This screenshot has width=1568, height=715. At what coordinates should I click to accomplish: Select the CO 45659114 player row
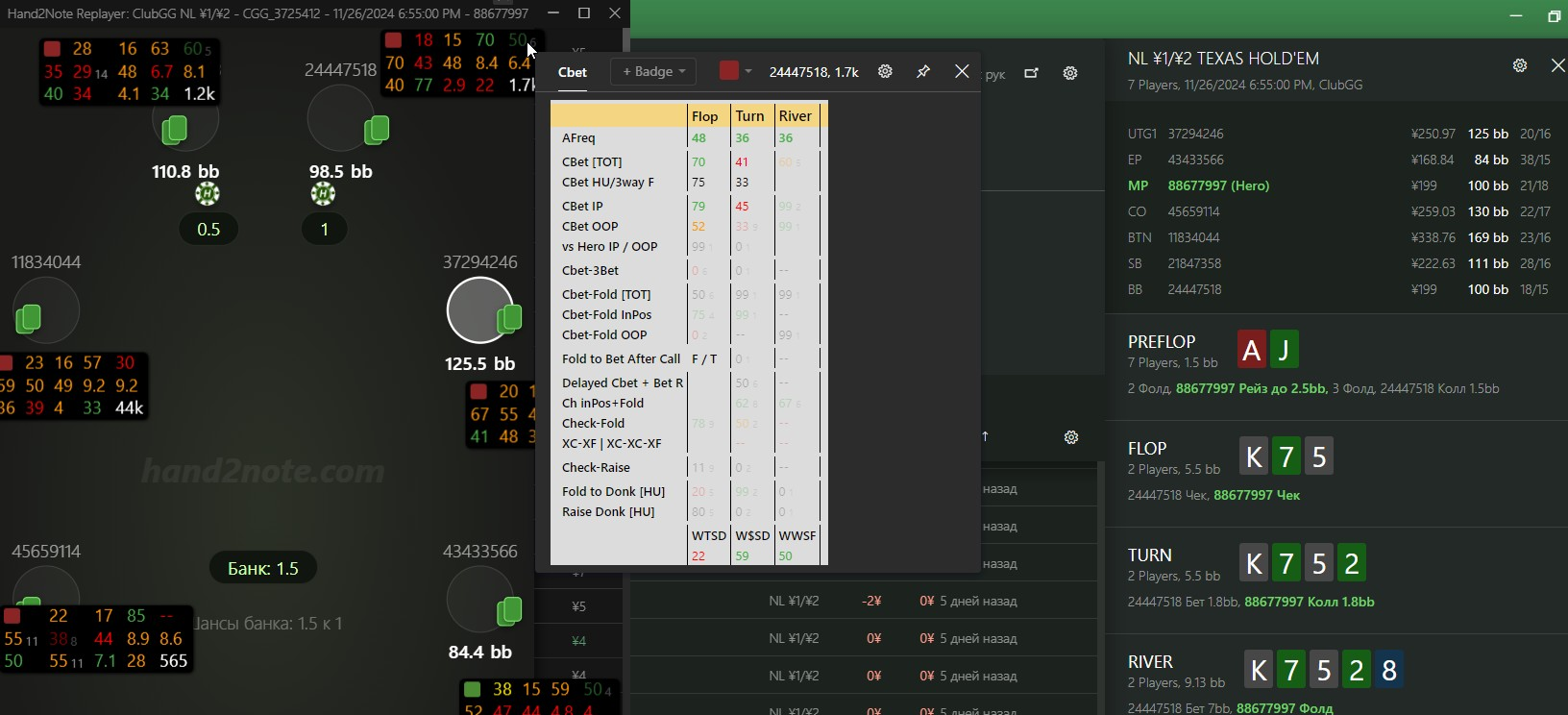(1338, 211)
